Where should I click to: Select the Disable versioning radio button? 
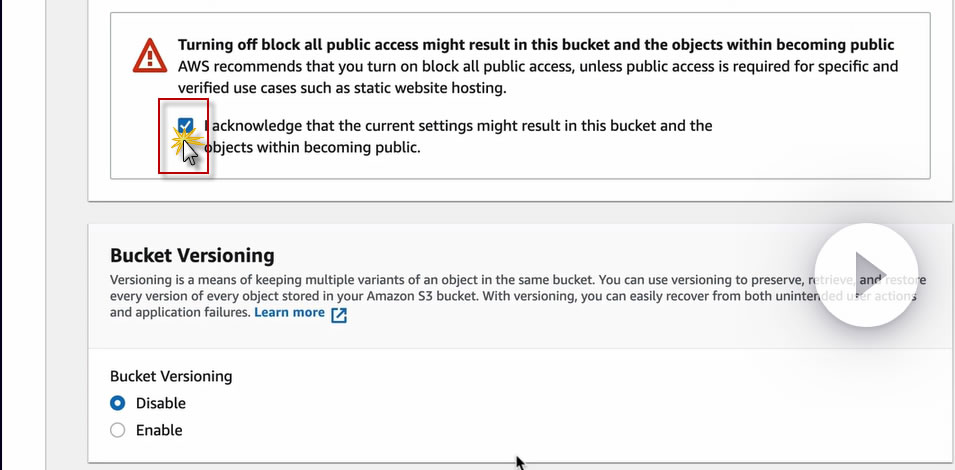118,403
